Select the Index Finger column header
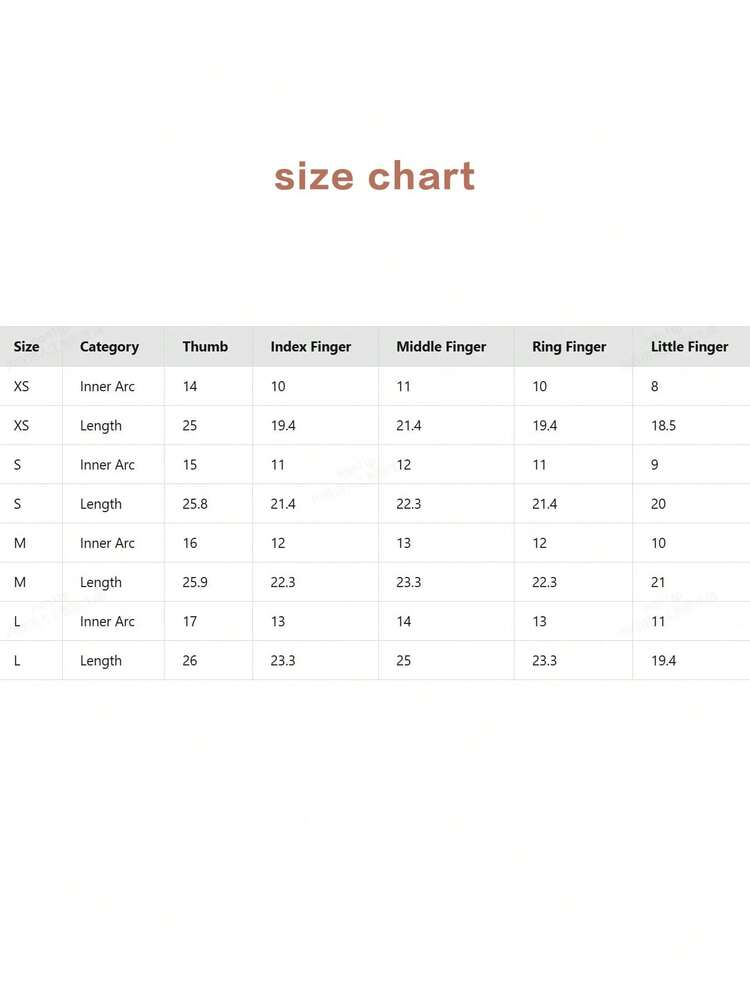 tap(311, 347)
